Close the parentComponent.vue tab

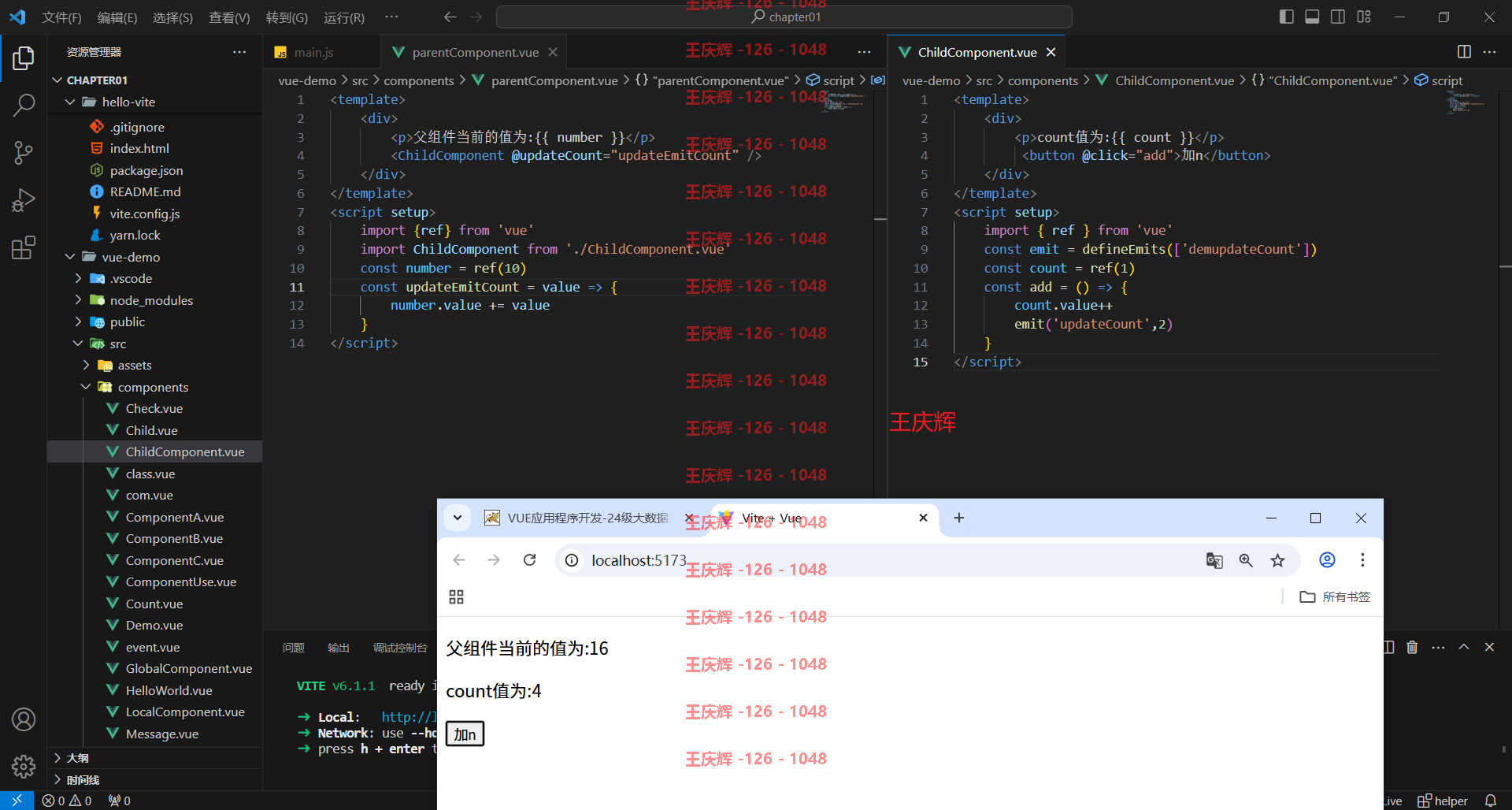point(553,52)
